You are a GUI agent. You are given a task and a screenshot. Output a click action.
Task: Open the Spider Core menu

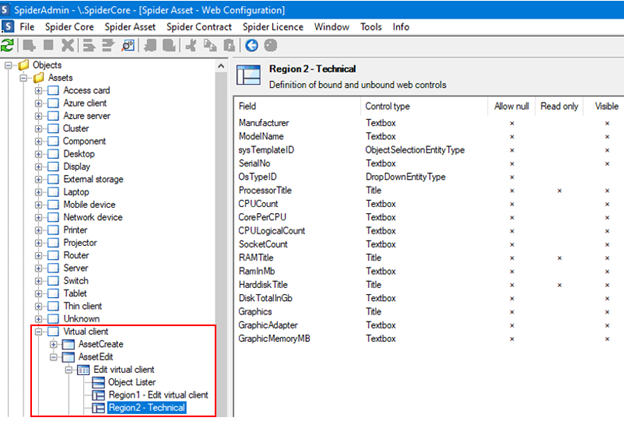point(70,27)
